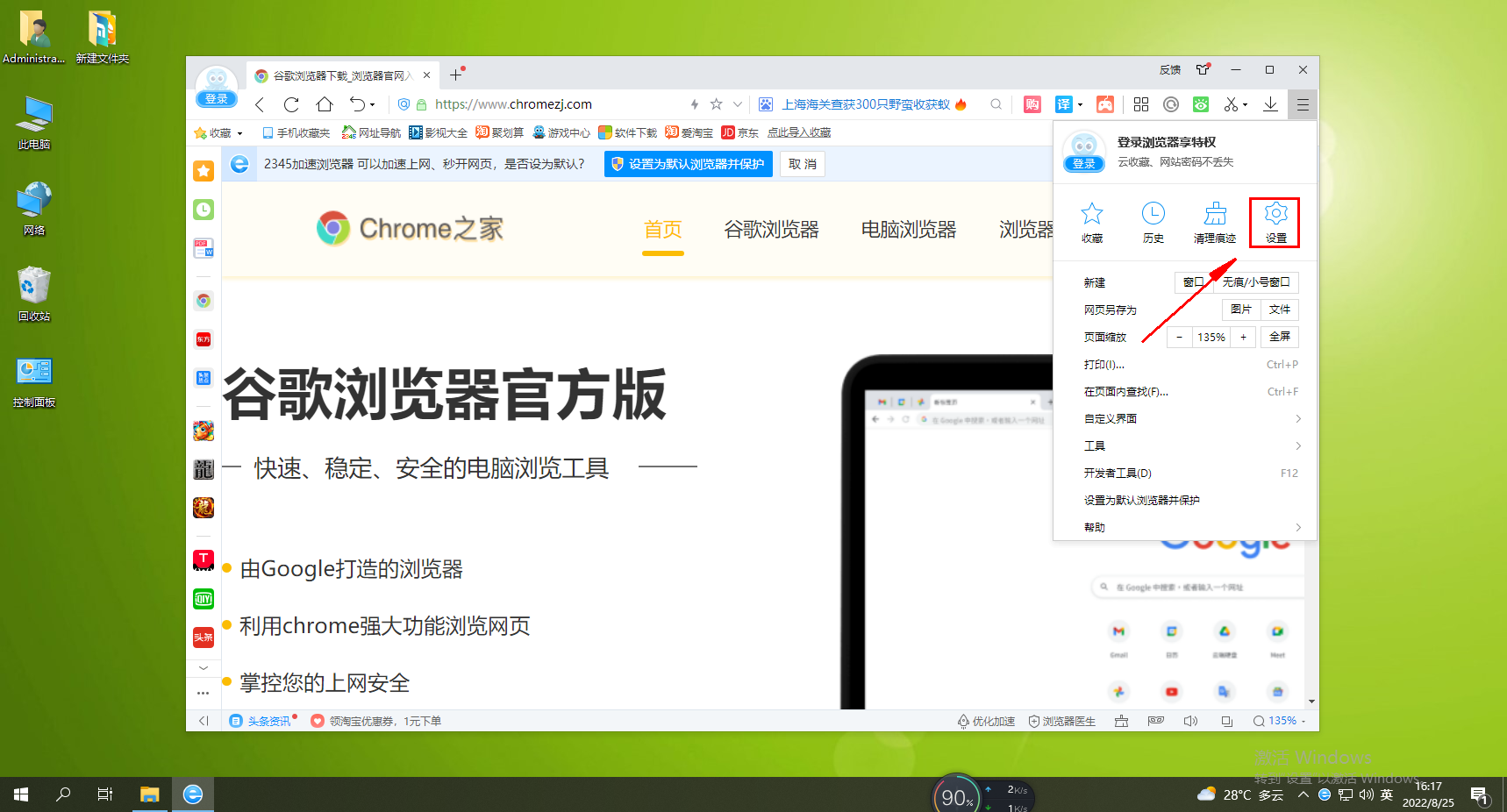Screen dimensions: 1507x812
Task: Open new tab with plus button
Action: coord(455,75)
